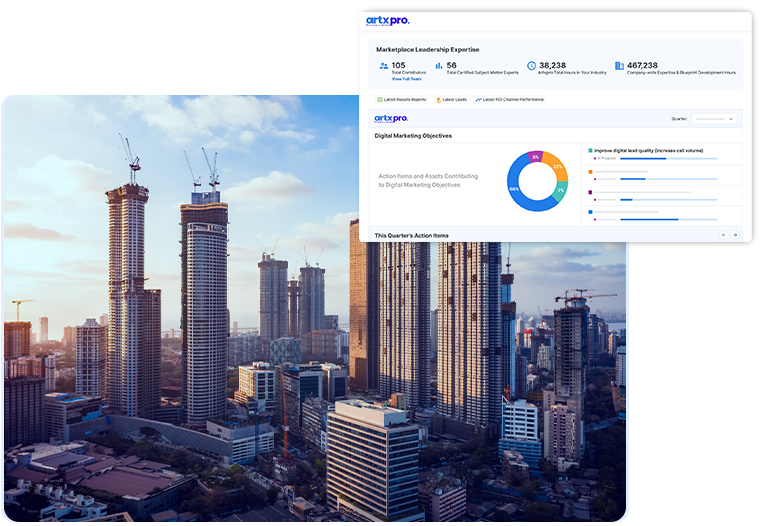Click the artxpro logo at top
The image size is (764, 526).
(x=388, y=21)
